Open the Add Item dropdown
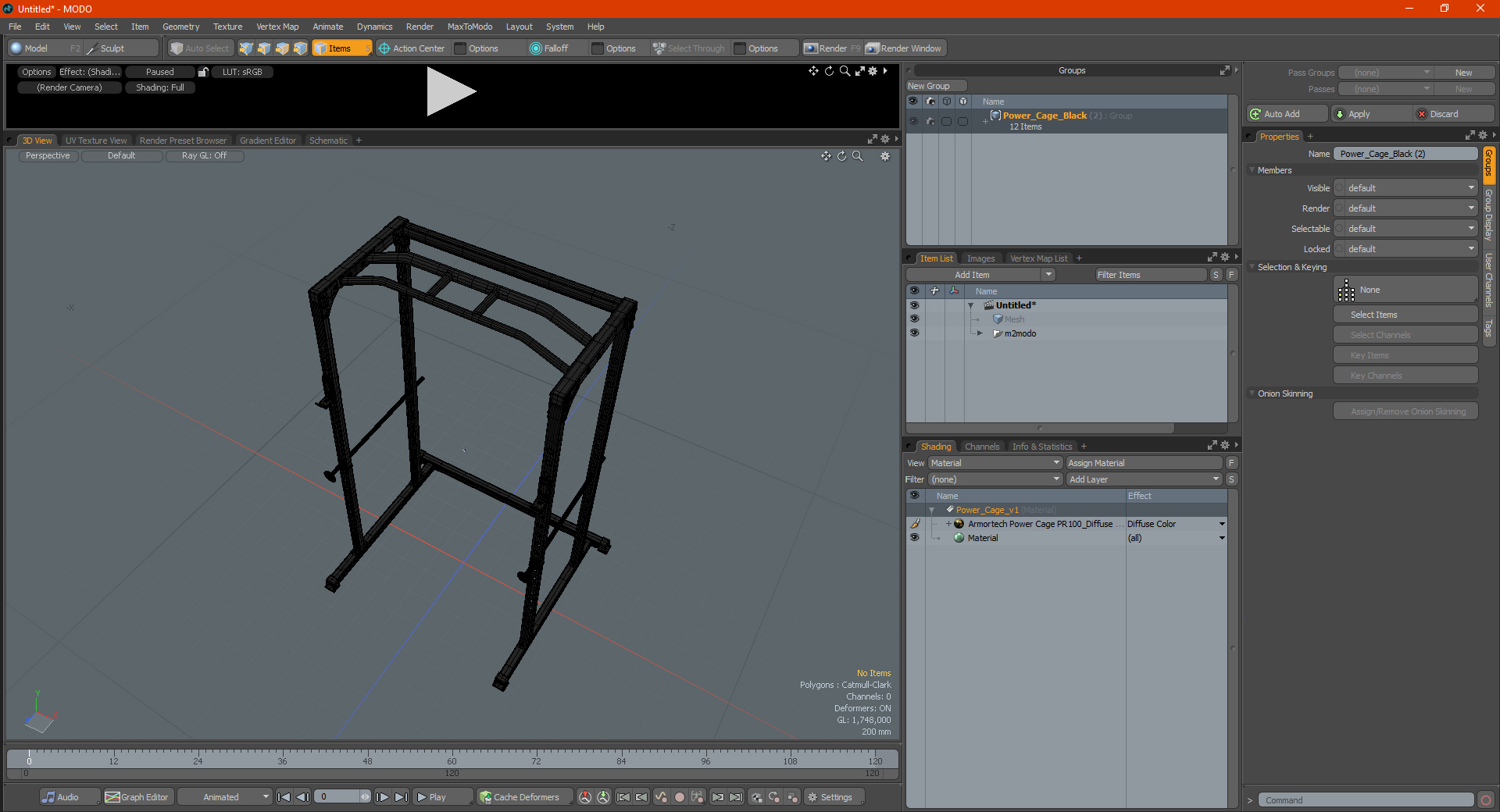The width and height of the screenshot is (1500, 812). [x=980, y=275]
